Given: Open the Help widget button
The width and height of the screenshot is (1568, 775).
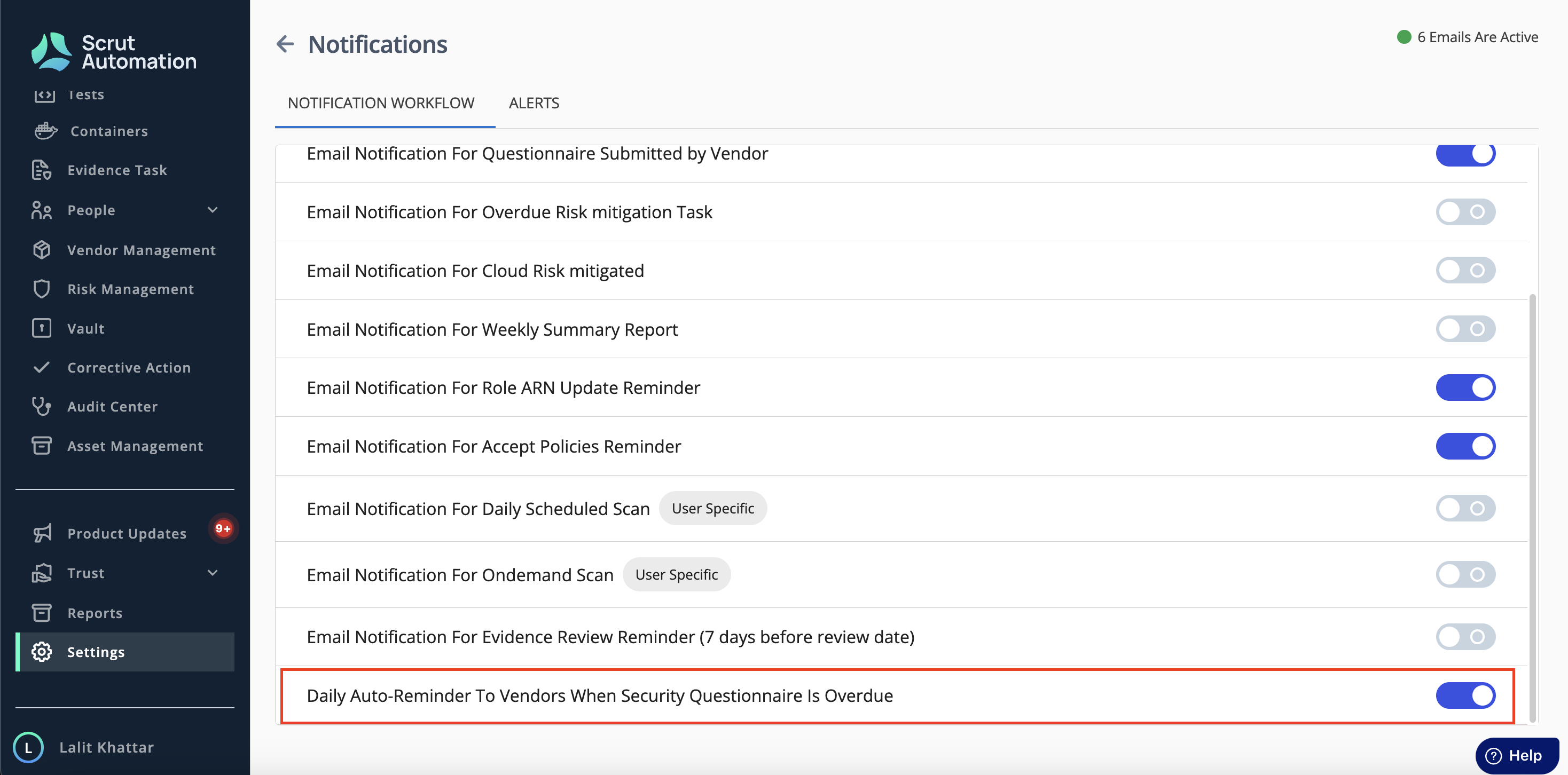Looking at the screenshot, I should 1517,756.
